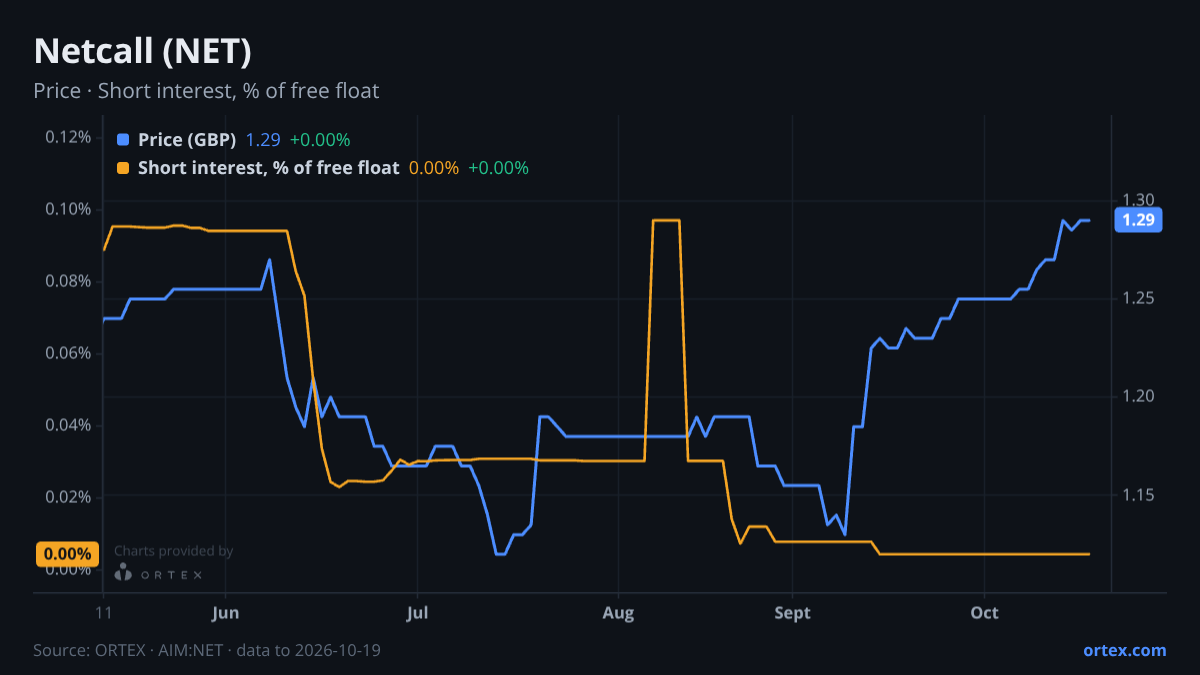The image size is (1200, 675).
Task: Click the 0.06% left axis value
Action: pyautogui.click(x=68, y=353)
